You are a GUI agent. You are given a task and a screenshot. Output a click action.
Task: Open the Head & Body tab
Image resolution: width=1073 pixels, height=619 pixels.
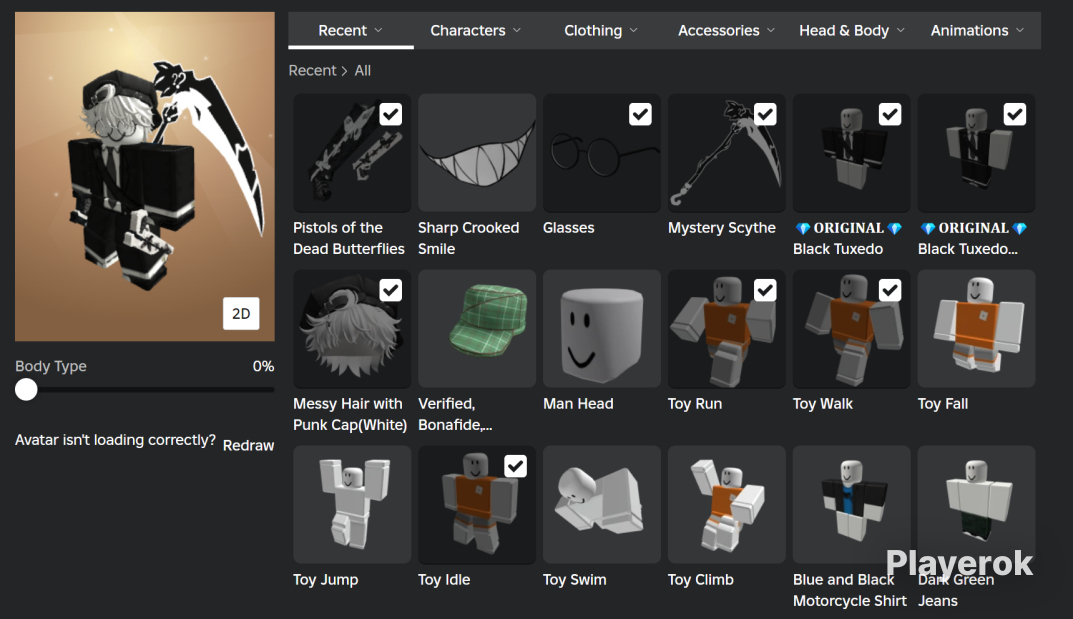coord(851,30)
